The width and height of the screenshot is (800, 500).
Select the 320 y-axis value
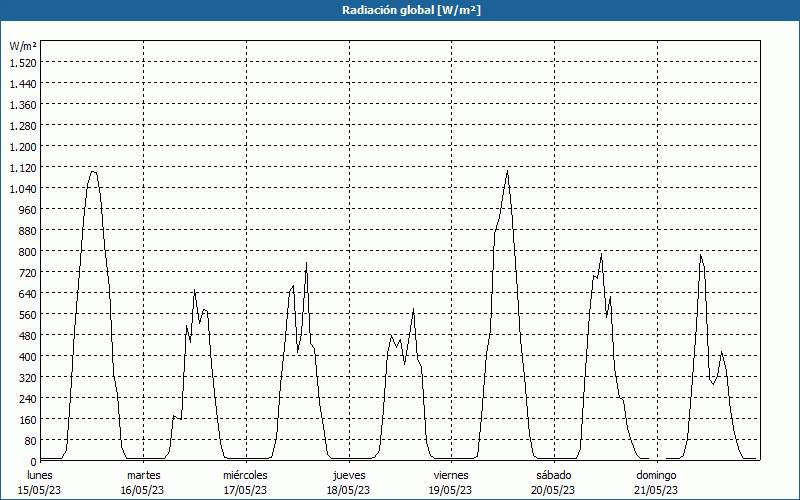pyautogui.click(x=29, y=378)
